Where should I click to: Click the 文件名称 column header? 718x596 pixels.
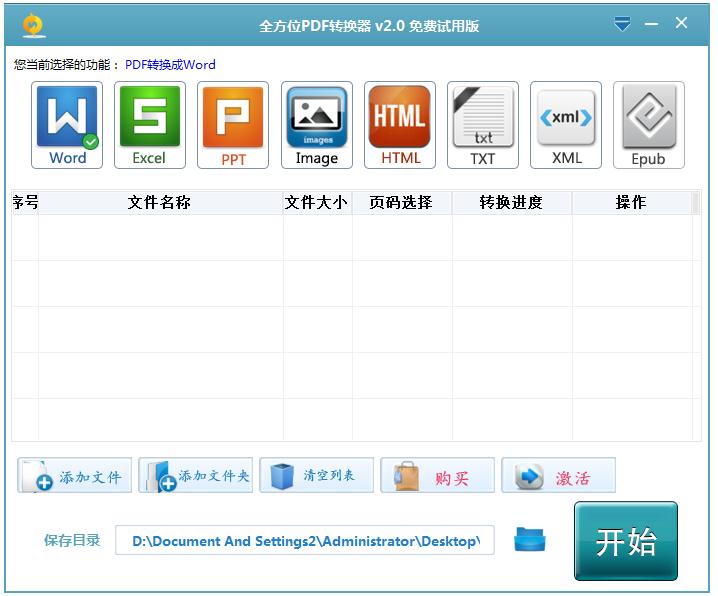tap(160, 202)
